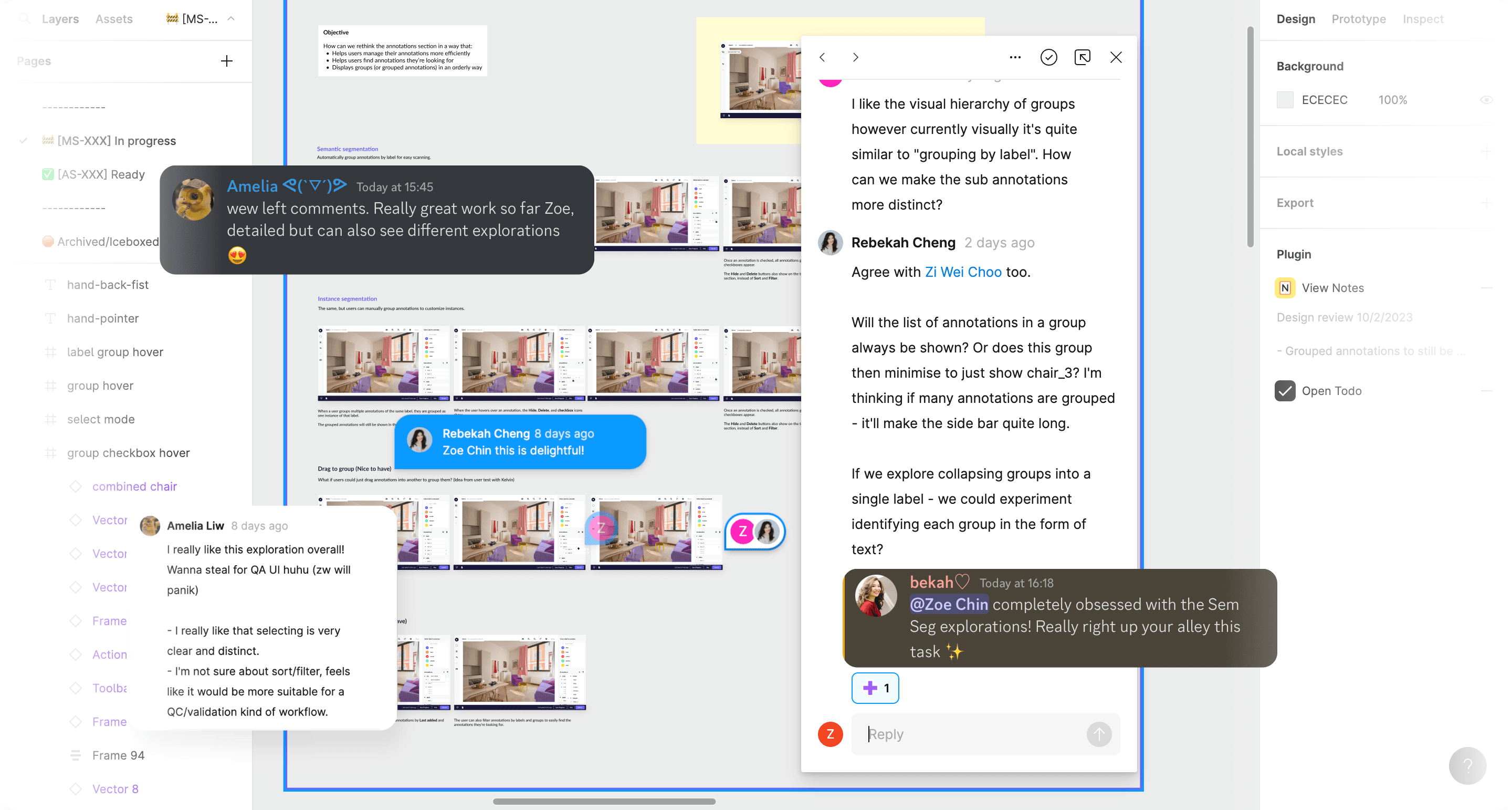This screenshot has width=1512, height=810.
Task: Select the [AS-XXX] Ready page
Action: pyautogui.click(x=101, y=174)
